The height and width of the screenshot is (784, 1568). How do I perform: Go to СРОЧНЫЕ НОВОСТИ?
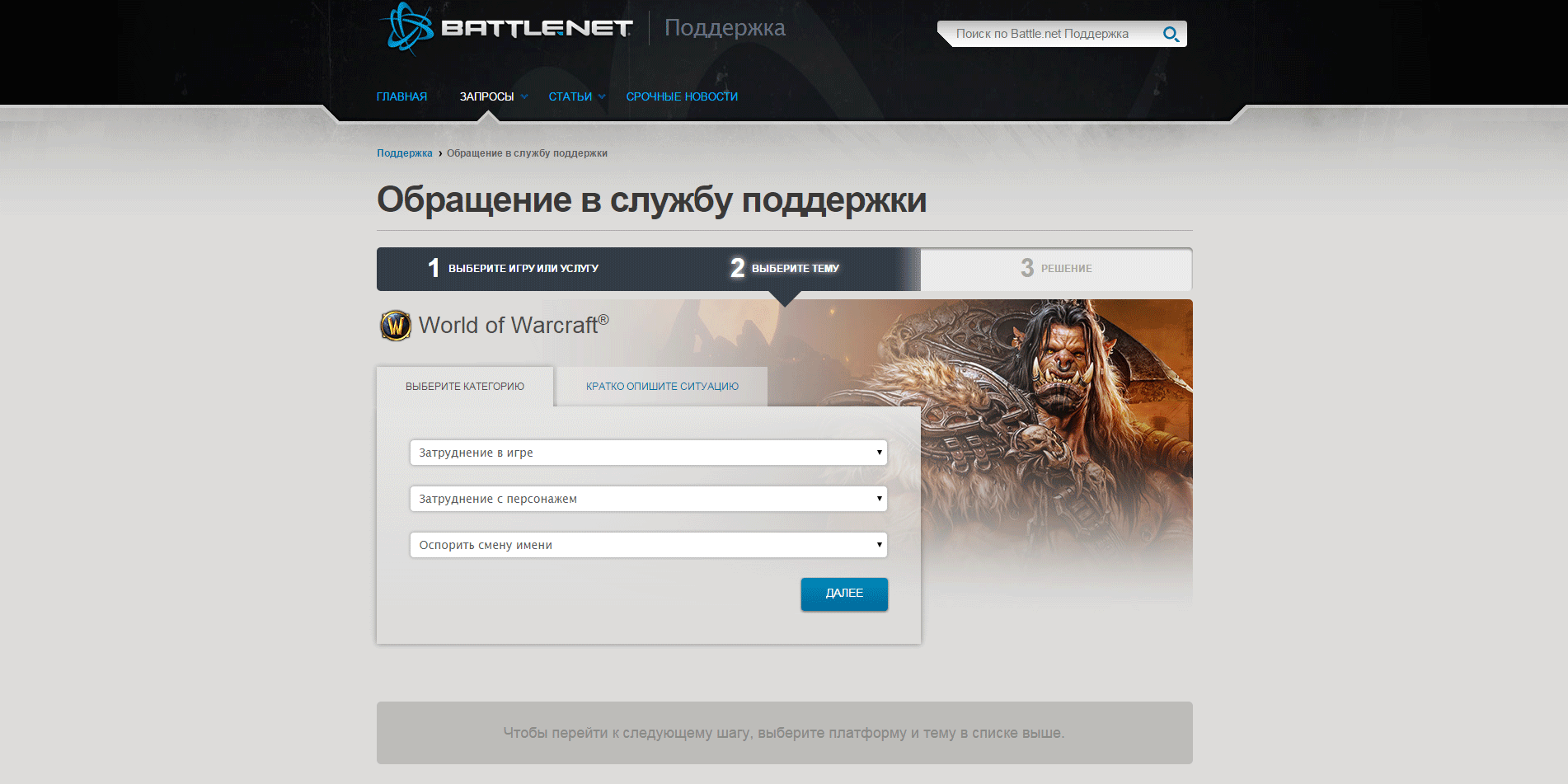coord(682,96)
